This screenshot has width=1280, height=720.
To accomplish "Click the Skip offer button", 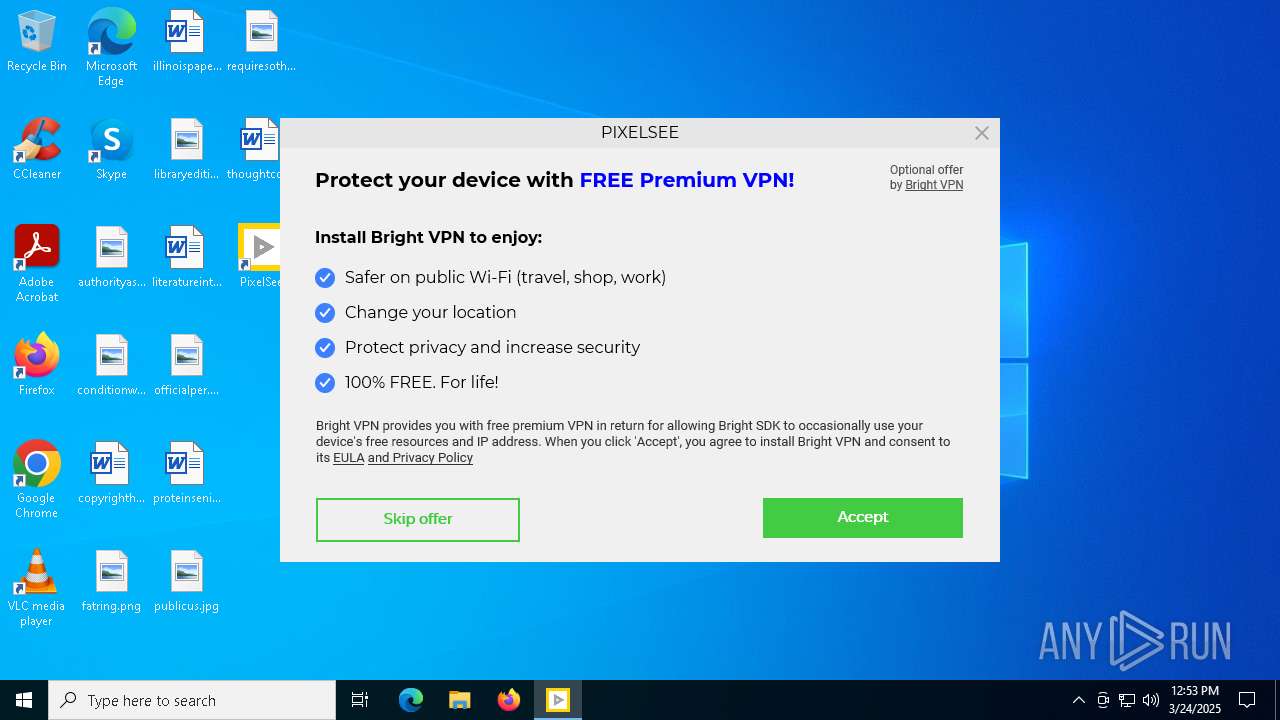I will pyautogui.click(x=418, y=519).
